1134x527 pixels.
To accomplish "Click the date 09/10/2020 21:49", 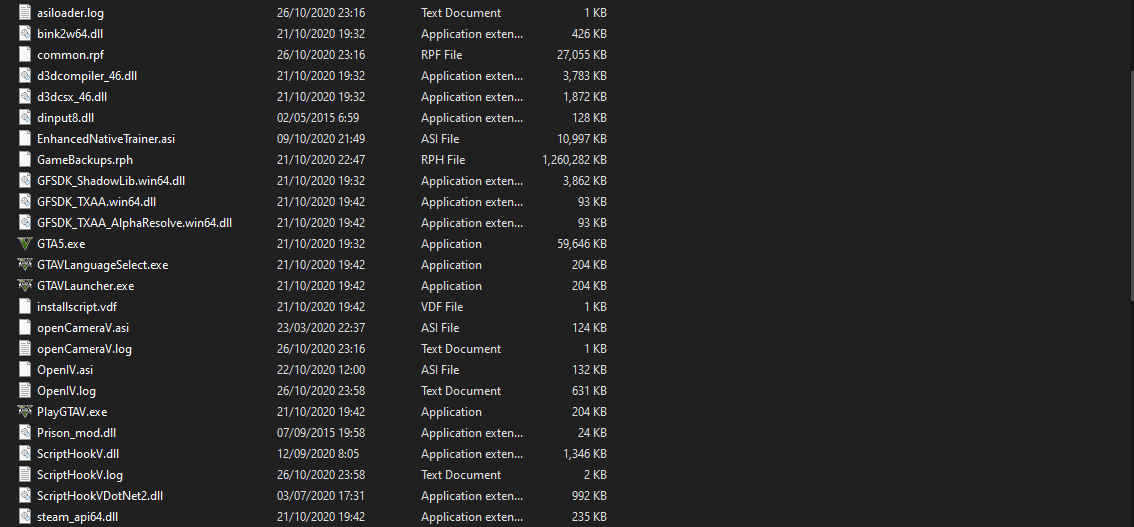I will coord(321,138).
